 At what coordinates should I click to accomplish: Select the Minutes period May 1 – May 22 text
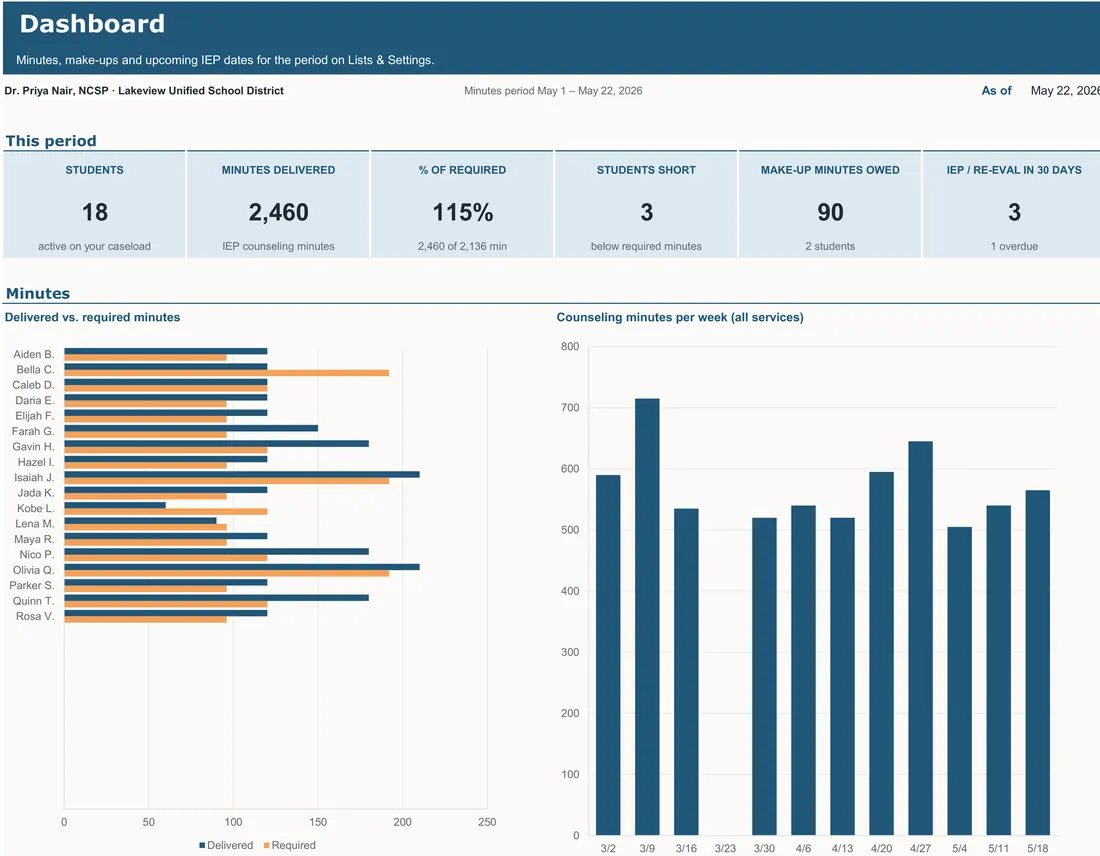(553, 91)
